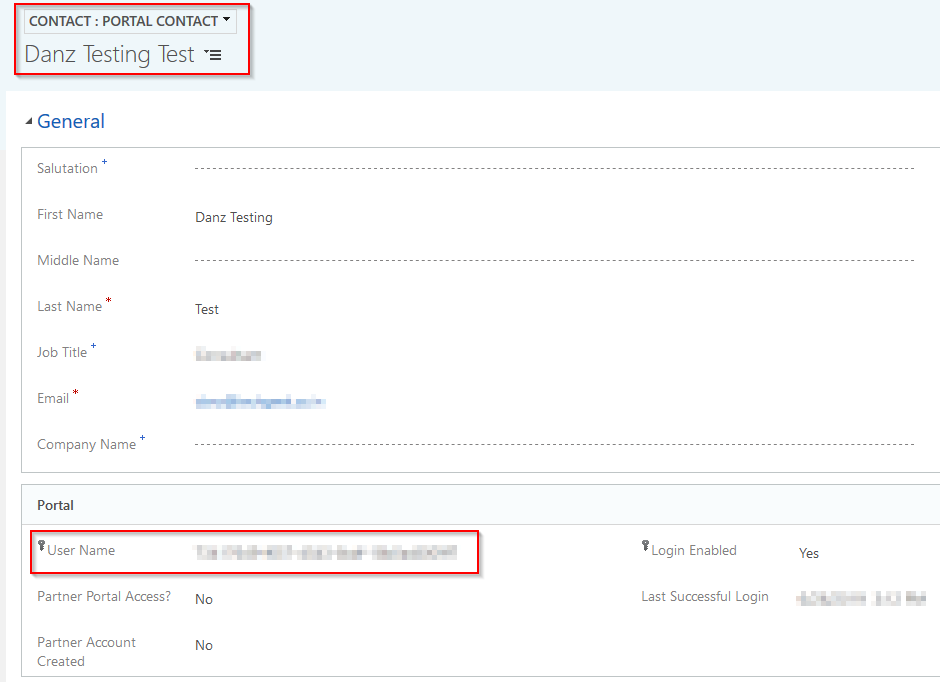The image size is (940, 682).
Task: Click the blurred Job Title value
Action: (228, 354)
